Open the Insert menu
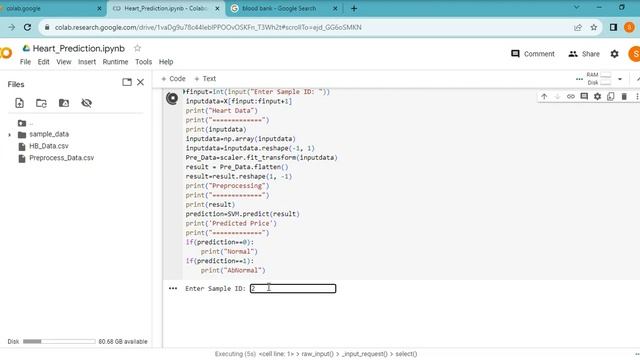 click(x=87, y=62)
